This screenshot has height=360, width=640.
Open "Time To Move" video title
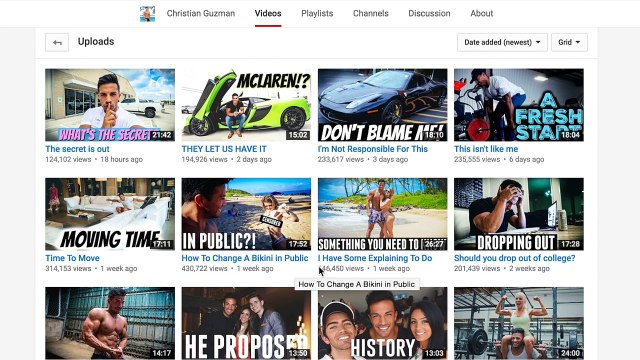(72, 258)
